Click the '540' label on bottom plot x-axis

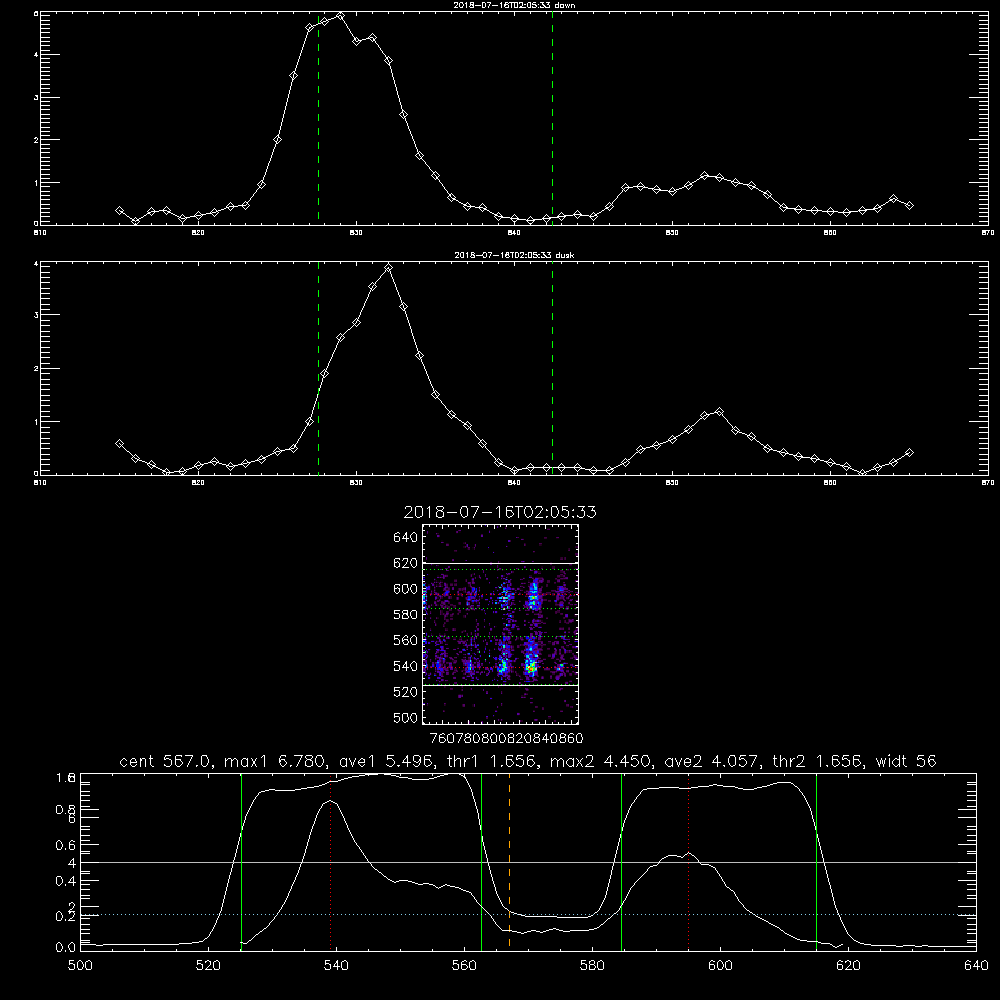tap(336, 965)
